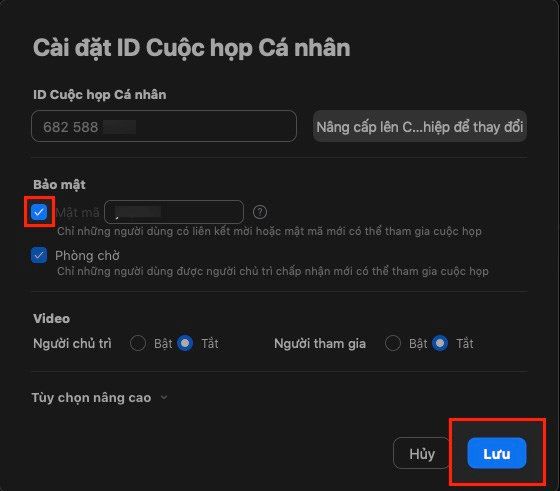Image resolution: width=560 pixels, height=491 pixels.
Task: Toggle the Phòng chờ waiting room checkbox
Action: [x=39, y=255]
